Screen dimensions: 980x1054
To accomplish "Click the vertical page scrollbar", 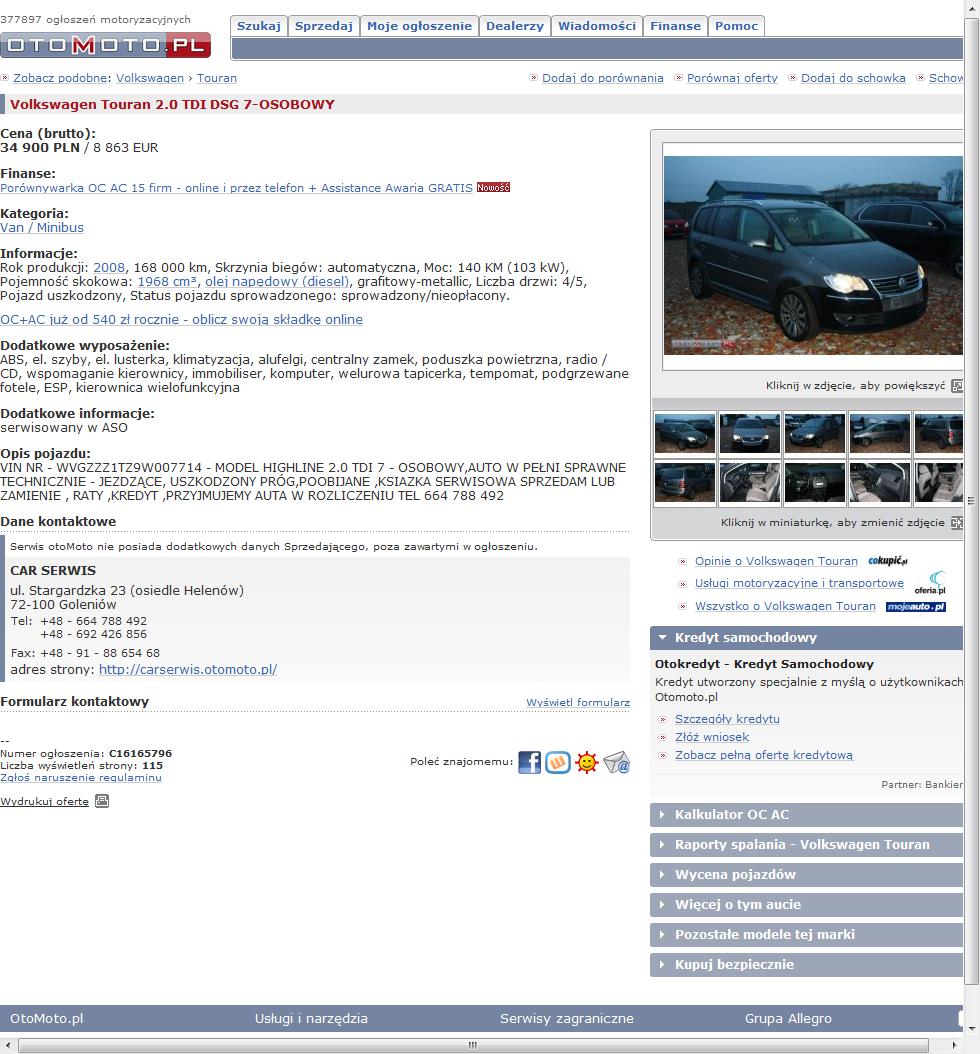I will pos(972,501).
